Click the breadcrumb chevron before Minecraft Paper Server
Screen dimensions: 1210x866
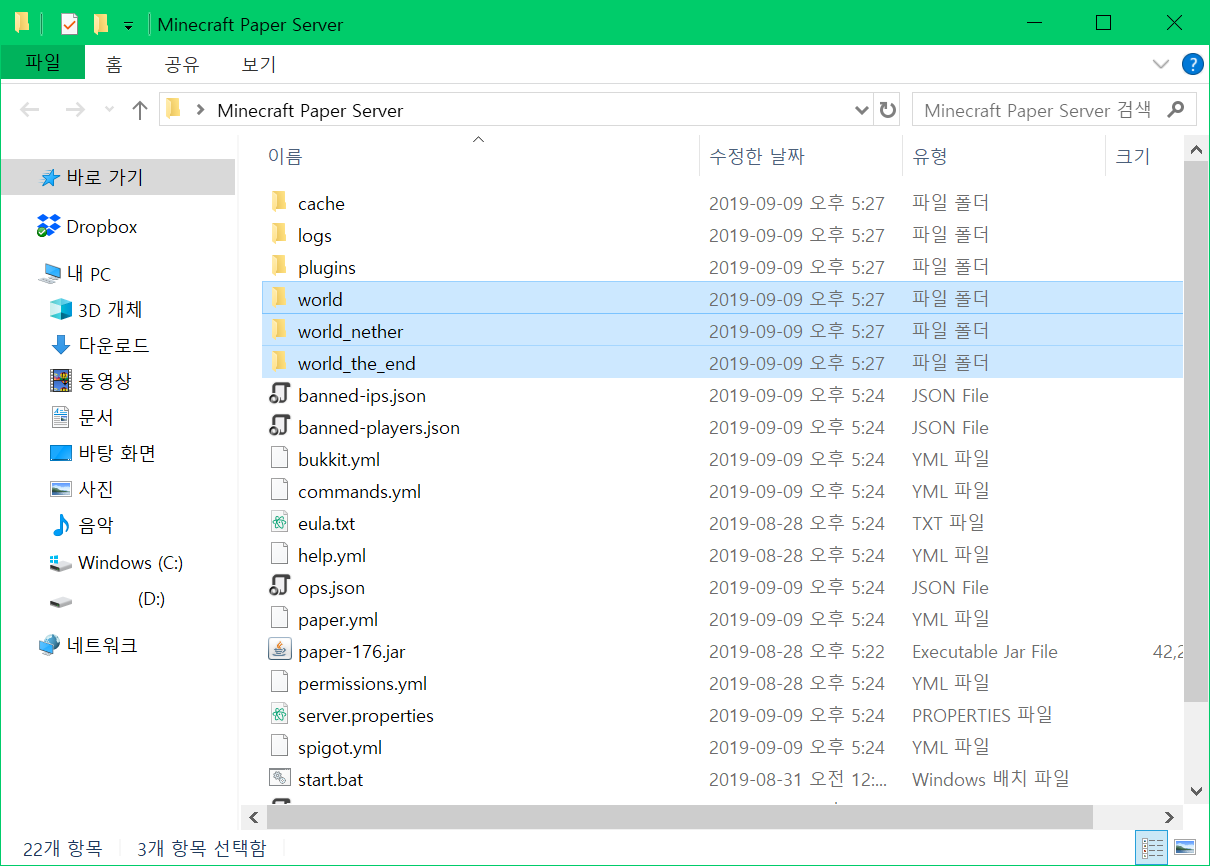tap(200, 110)
